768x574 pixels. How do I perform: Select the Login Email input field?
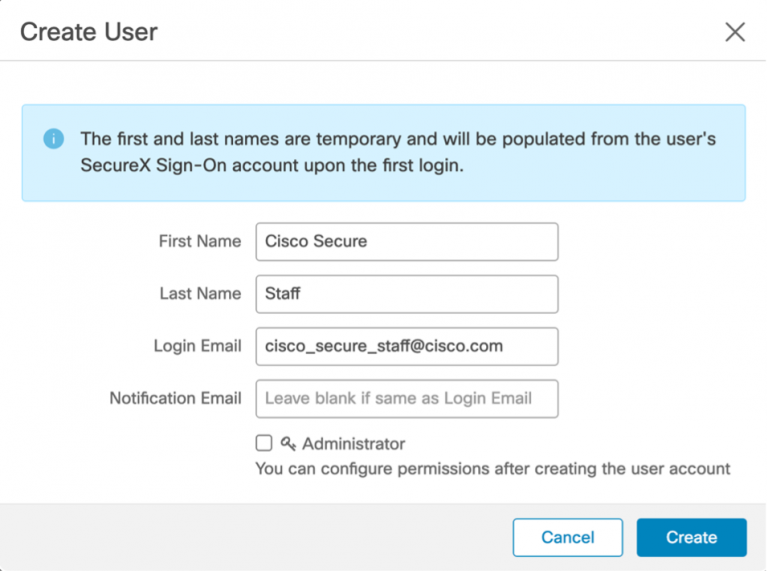point(406,346)
